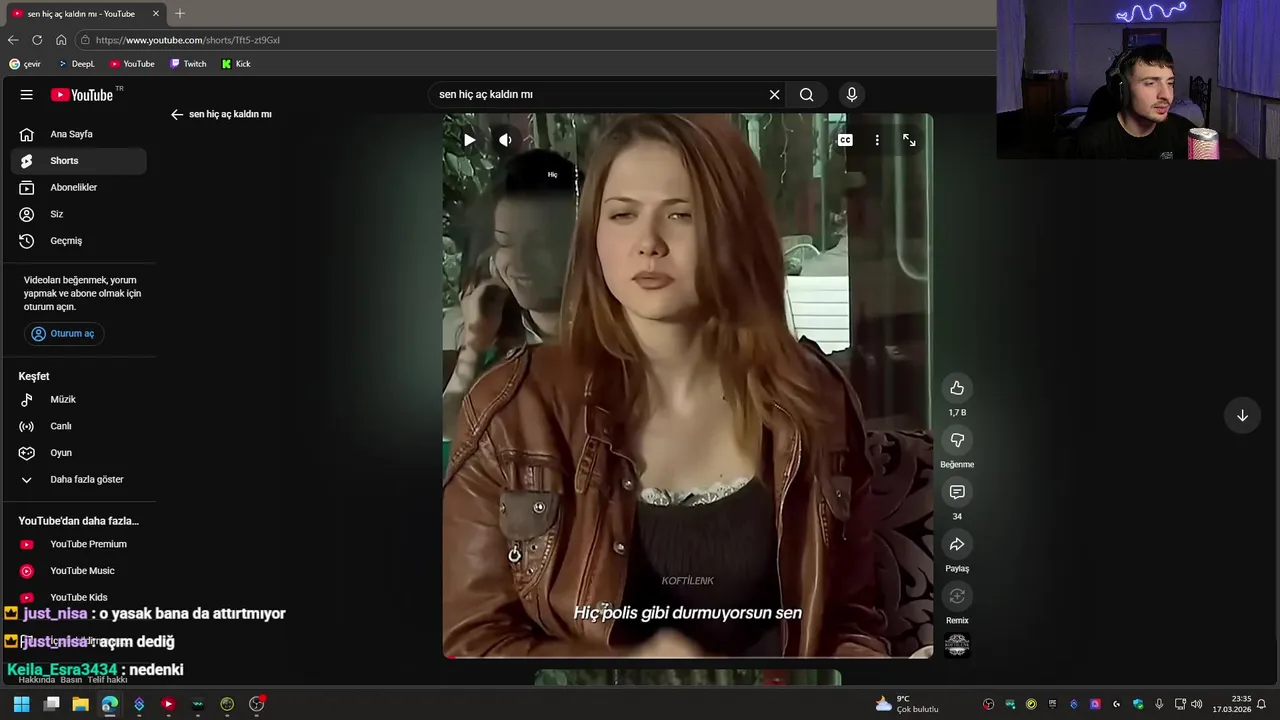Open the comments with 34 count
1280x720 pixels.
[x=957, y=492]
